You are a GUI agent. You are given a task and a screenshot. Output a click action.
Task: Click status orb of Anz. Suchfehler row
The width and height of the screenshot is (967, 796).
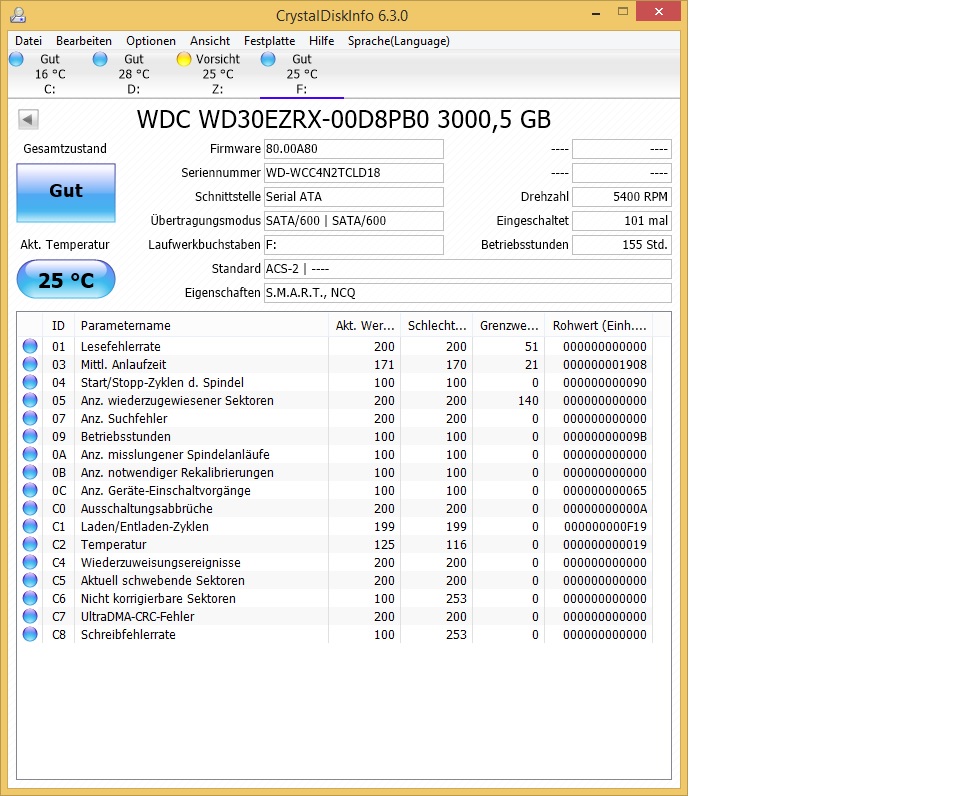coord(30,418)
